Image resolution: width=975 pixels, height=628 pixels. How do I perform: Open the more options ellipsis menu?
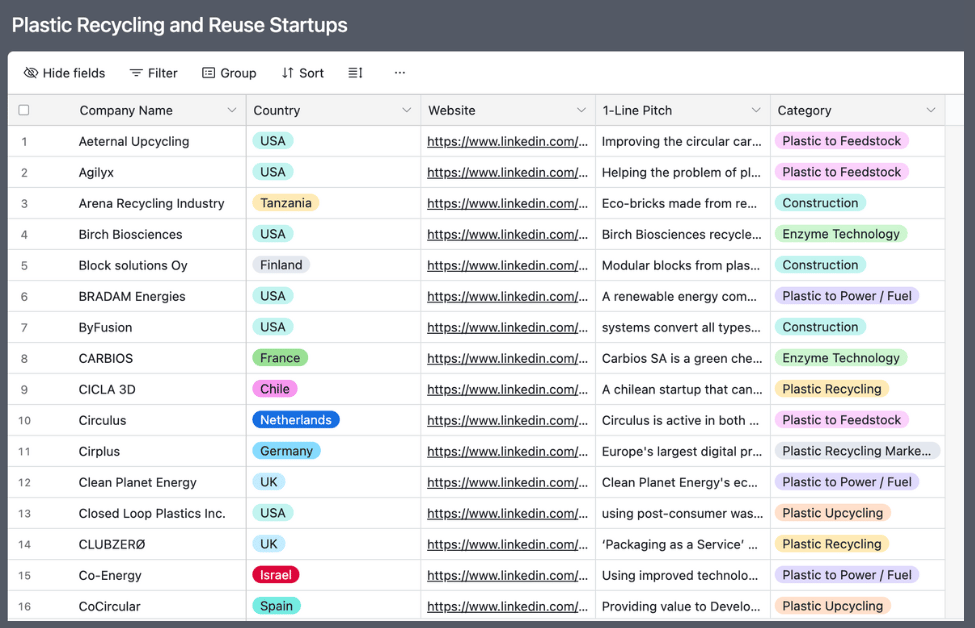(x=400, y=73)
